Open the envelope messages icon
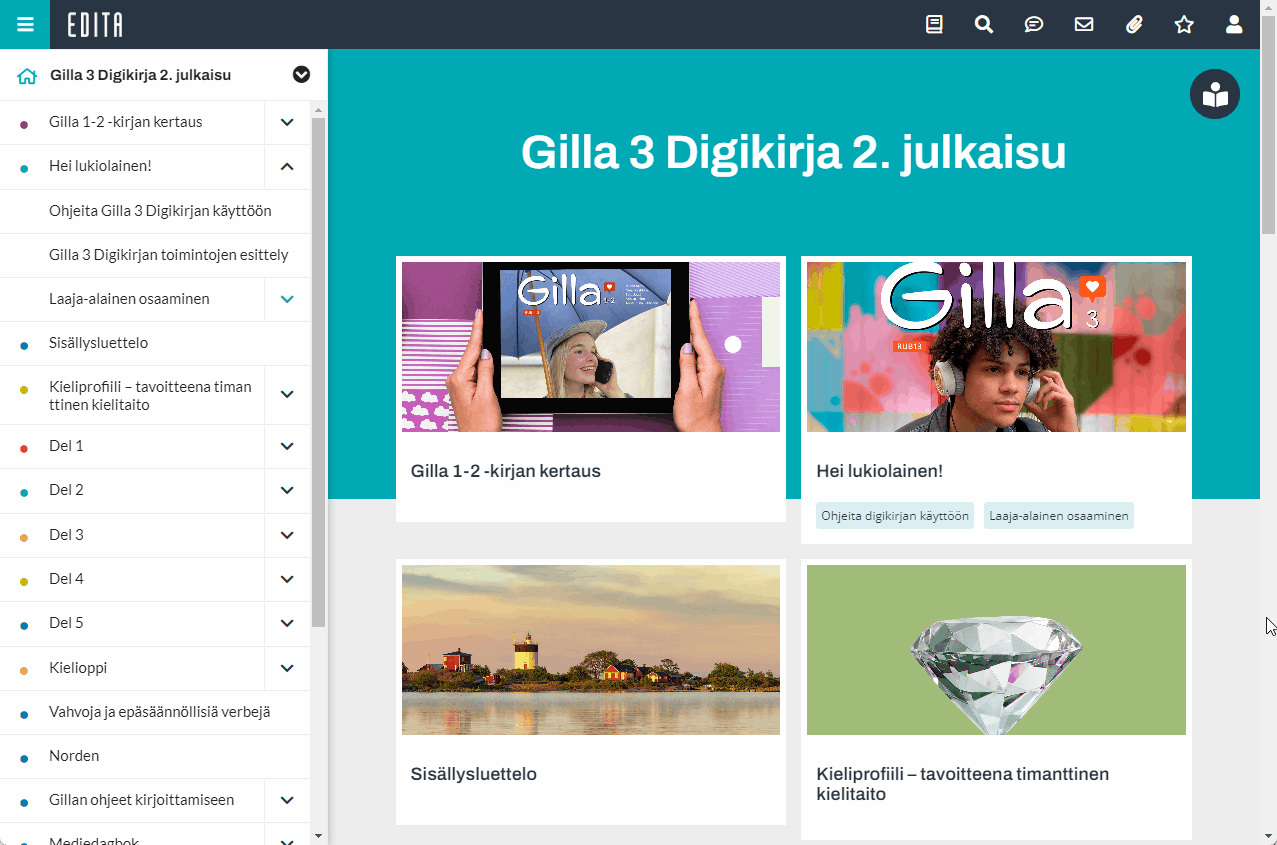Viewport: 1277px width, 845px height. click(1084, 24)
